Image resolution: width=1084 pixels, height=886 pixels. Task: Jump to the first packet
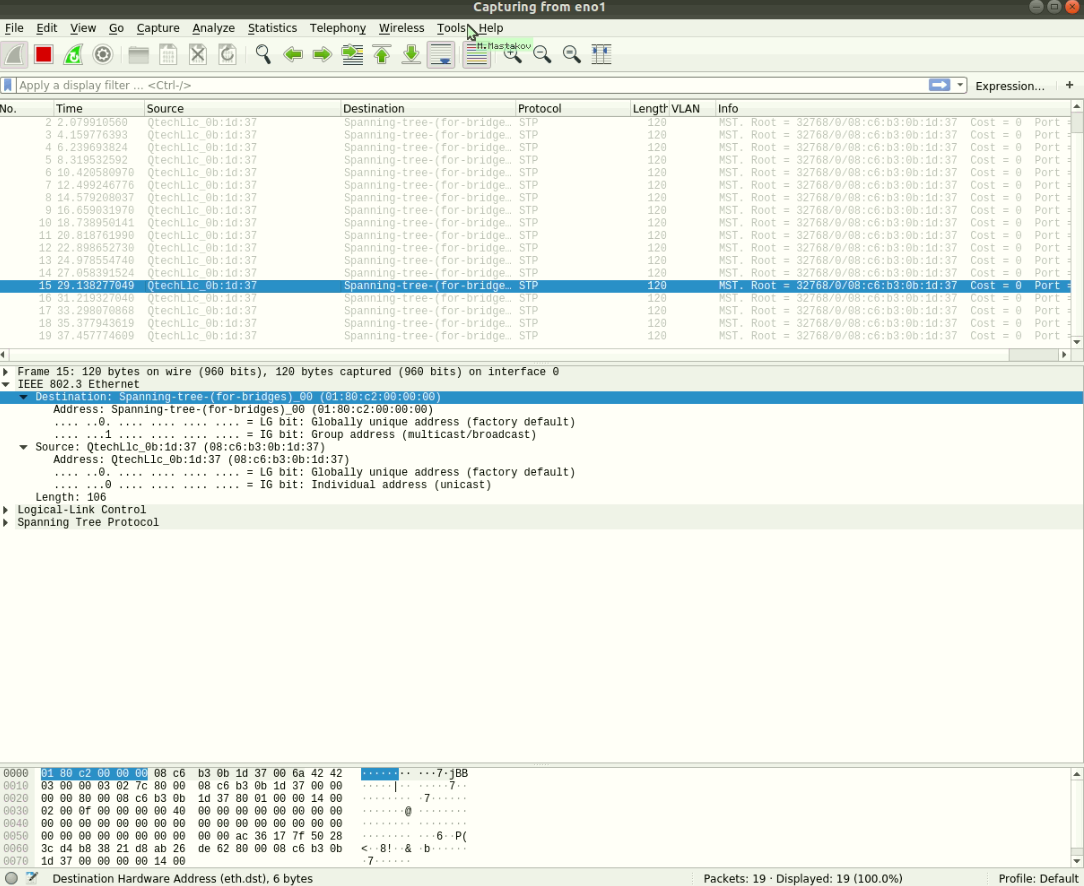click(x=382, y=54)
